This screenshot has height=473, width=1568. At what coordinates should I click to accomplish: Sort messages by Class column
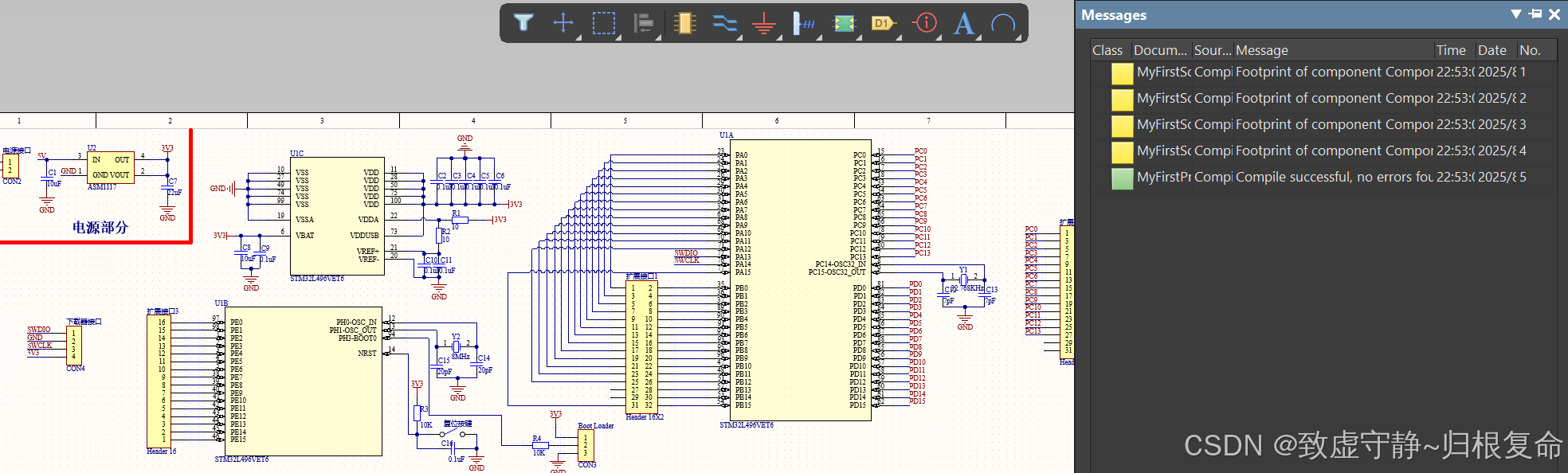click(1107, 50)
